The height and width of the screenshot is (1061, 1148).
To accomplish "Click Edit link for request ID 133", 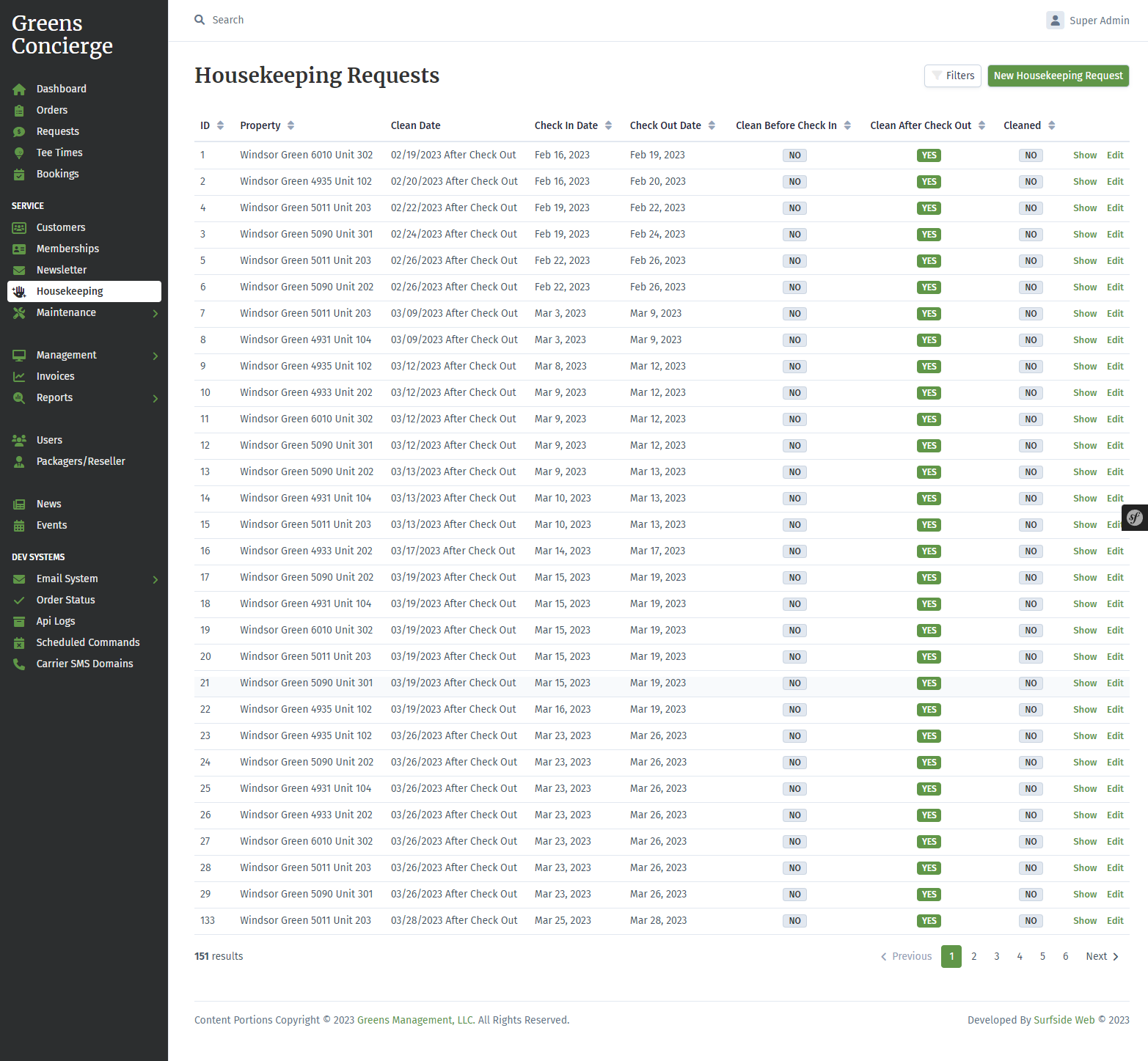I will [x=1115, y=921].
